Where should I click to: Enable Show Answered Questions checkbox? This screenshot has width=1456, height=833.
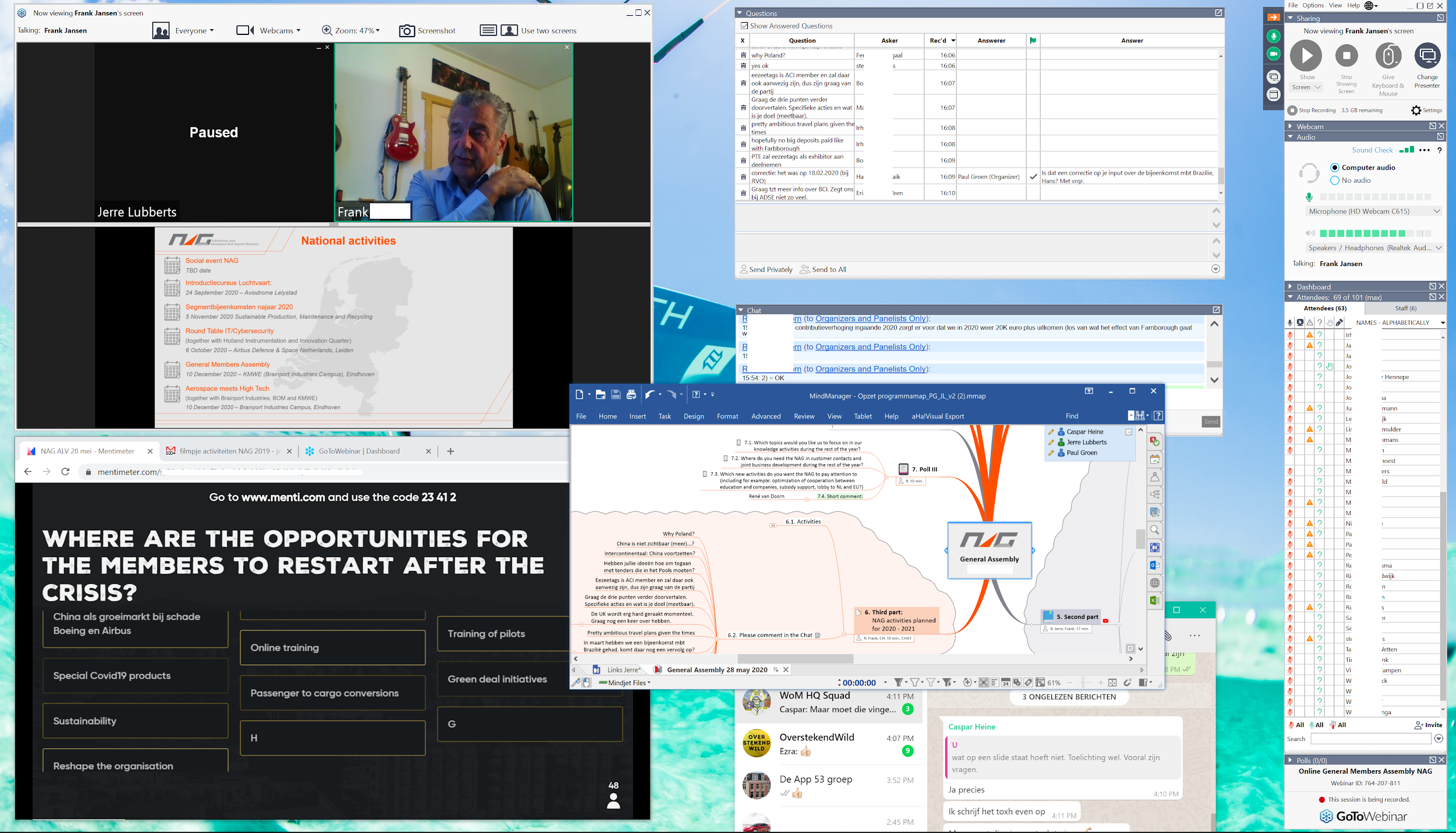click(x=744, y=26)
